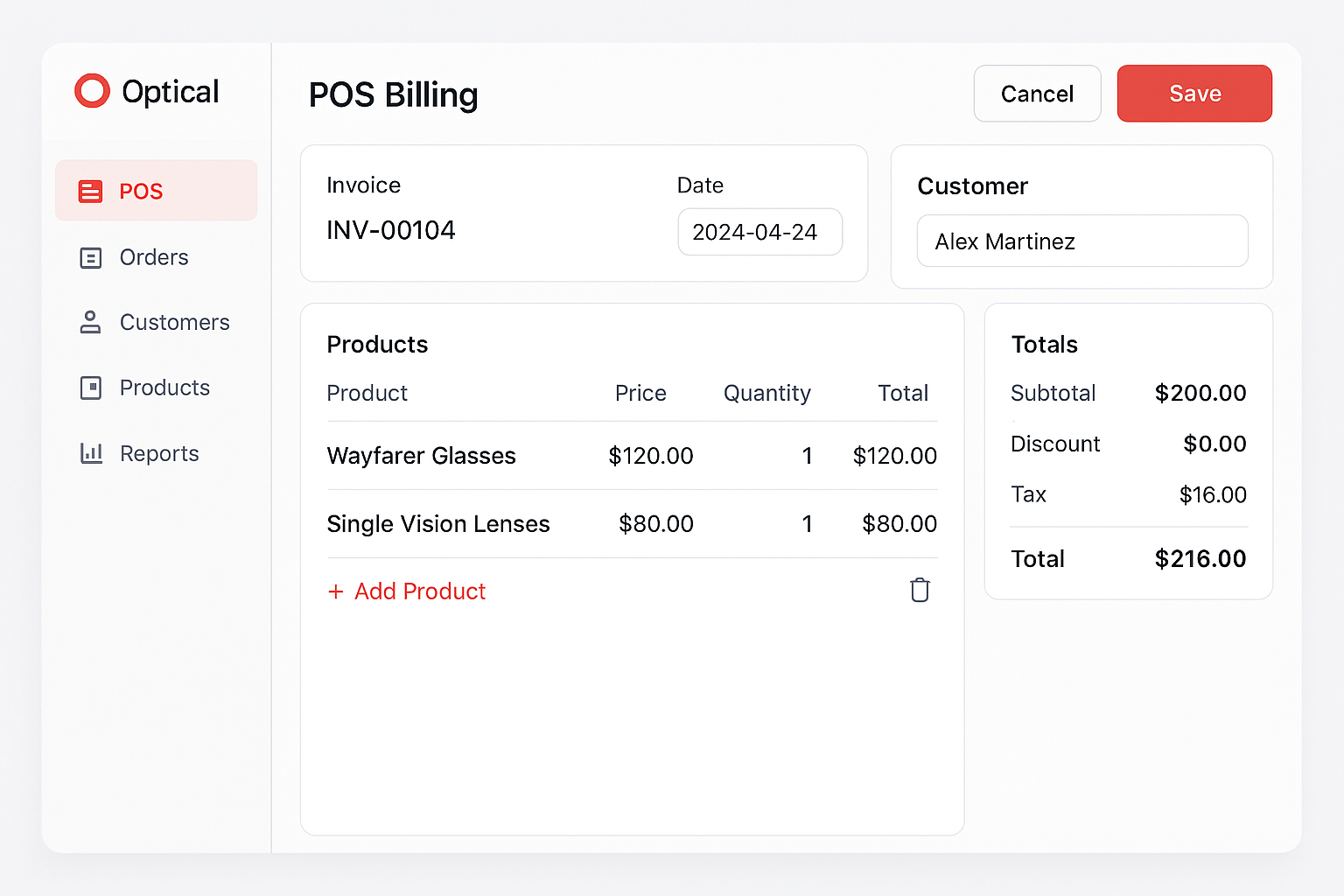The height and width of the screenshot is (896, 1344).
Task: Click the Reports chart icon
Action: tap(91, 453)
